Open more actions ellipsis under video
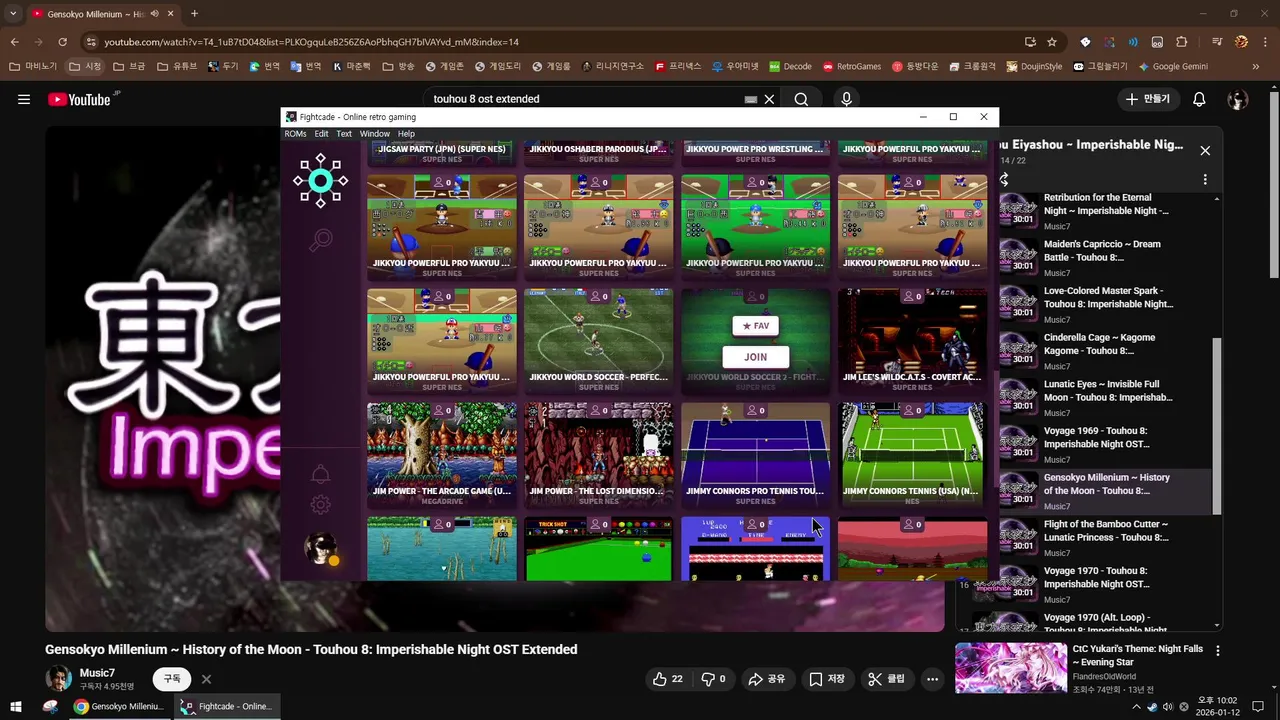The image size is (1280, 720). (932, 679)
